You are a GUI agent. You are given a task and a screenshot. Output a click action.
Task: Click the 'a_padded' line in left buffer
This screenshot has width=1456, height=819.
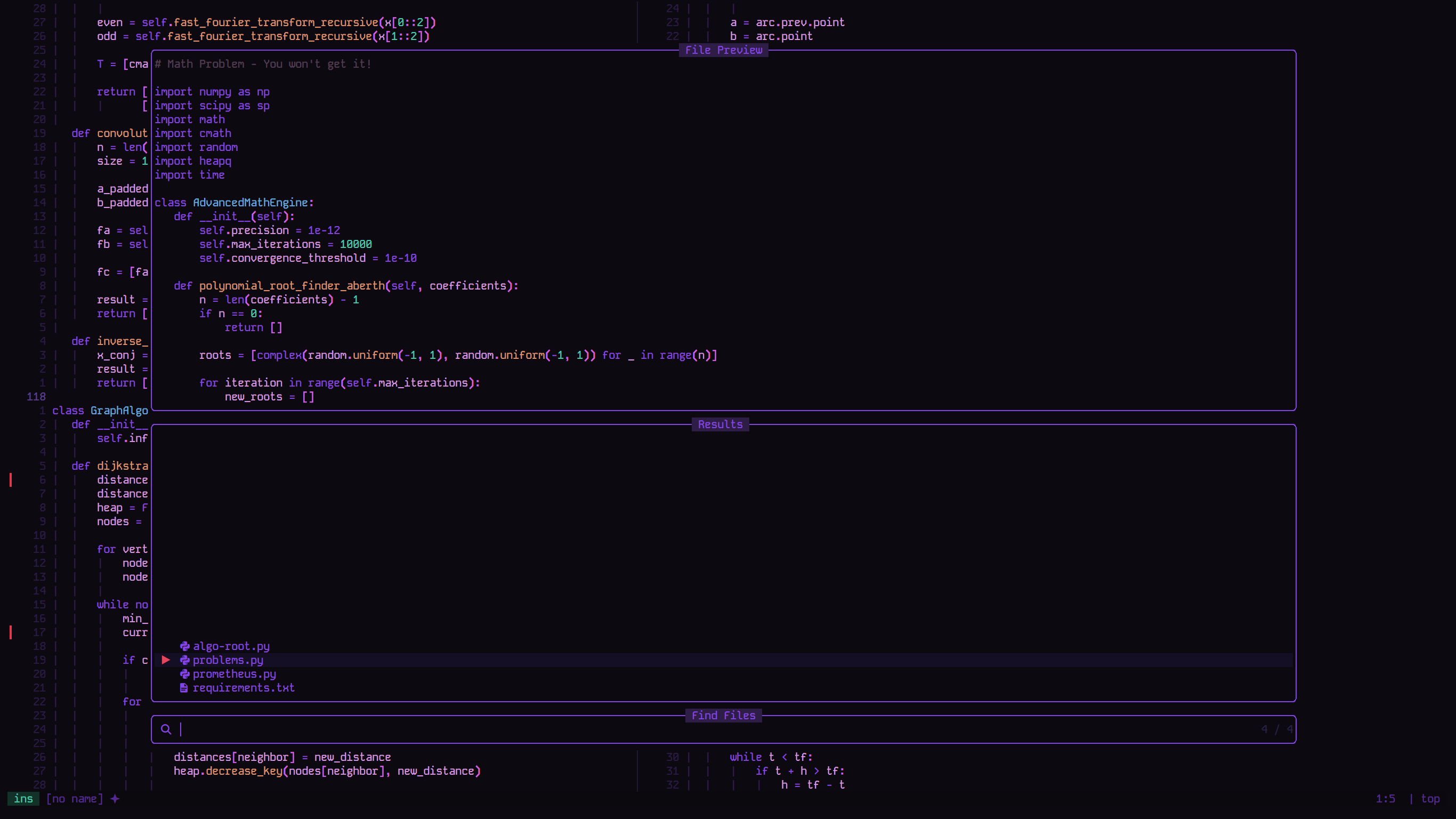click(x=122, y=189)
